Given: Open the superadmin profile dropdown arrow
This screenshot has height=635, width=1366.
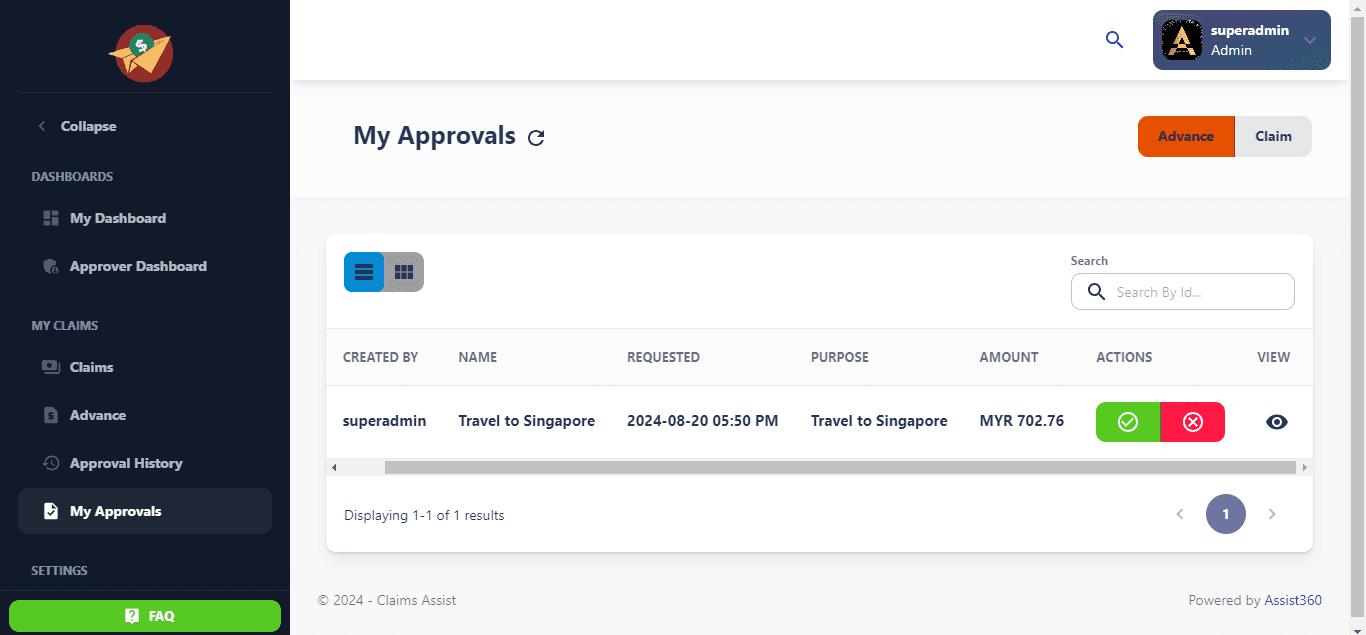Looking at the screenshot, I should point(1310,40).
